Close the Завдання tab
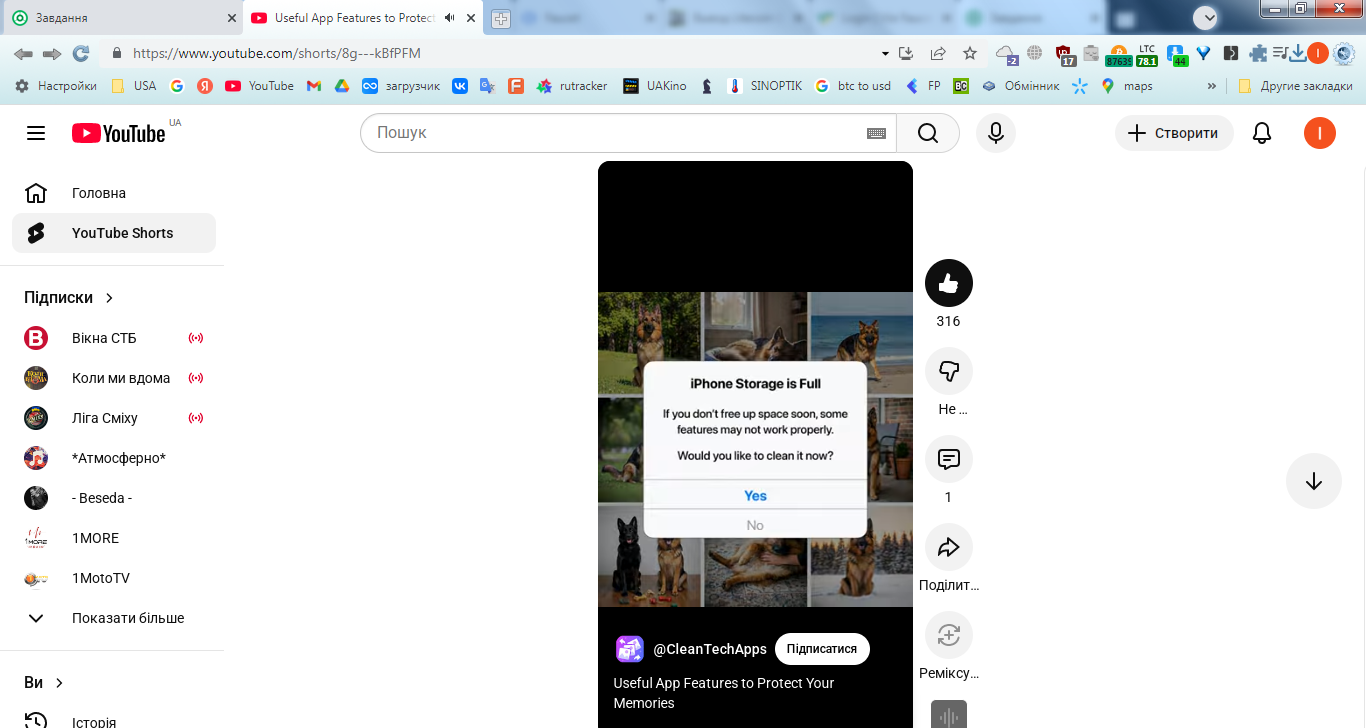1366x728 pixels. tap(232, 18)
